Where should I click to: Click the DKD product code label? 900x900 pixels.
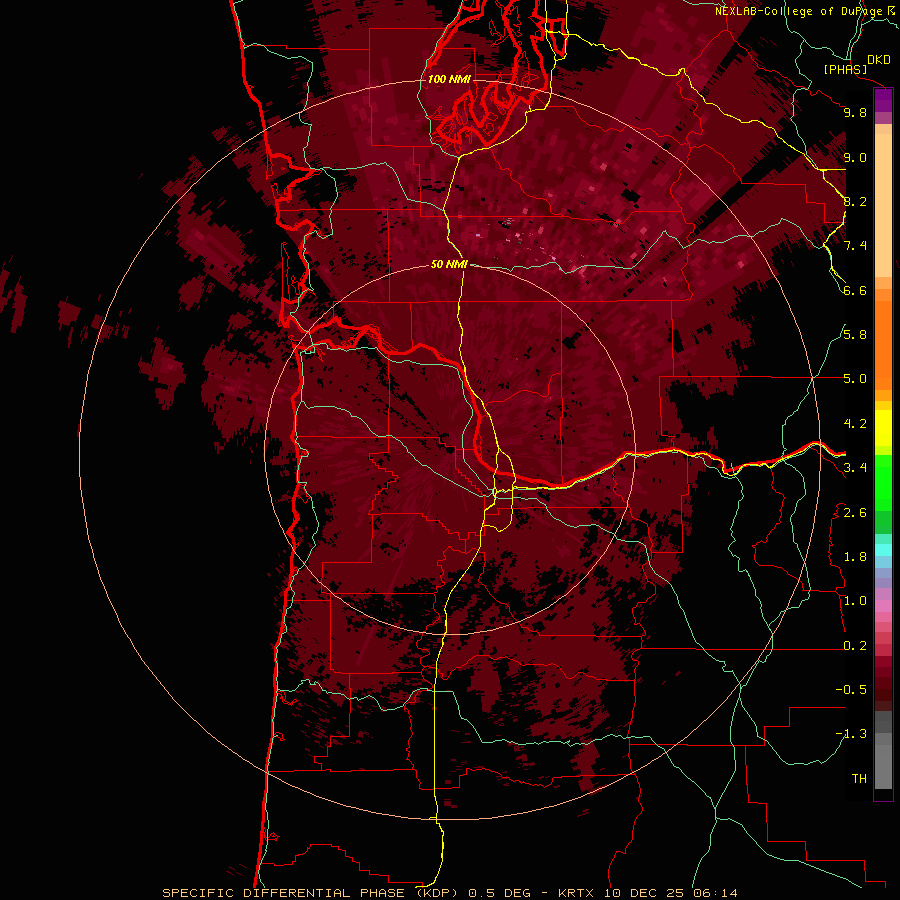click(879, 60)
